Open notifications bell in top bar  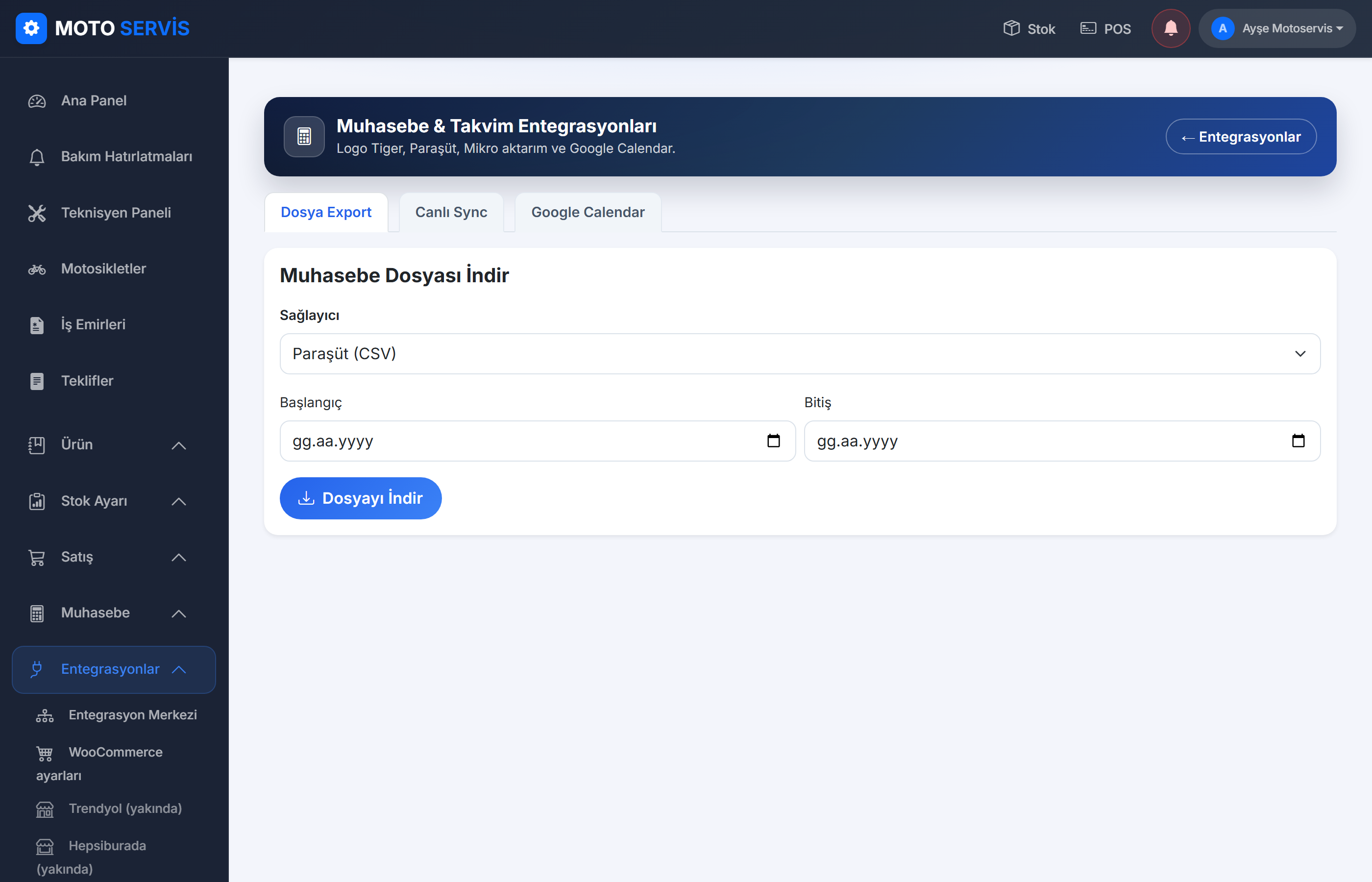[1171, 28]
